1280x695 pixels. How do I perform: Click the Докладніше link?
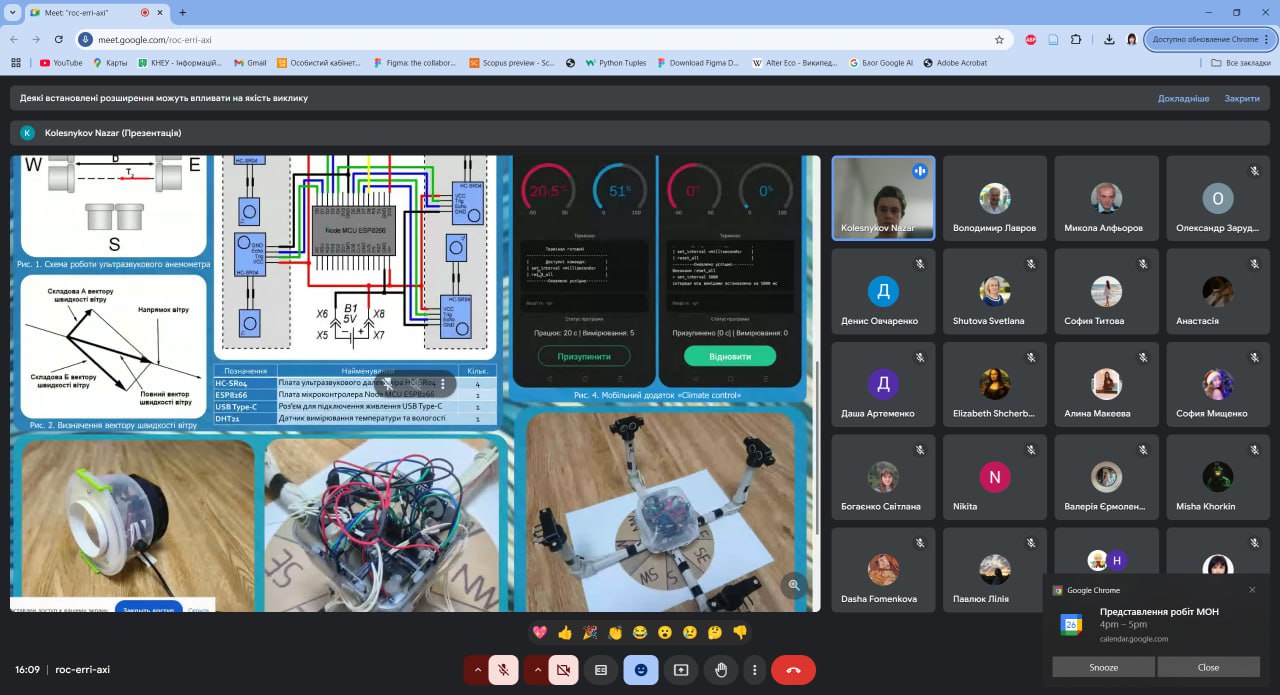point(1183,98)
